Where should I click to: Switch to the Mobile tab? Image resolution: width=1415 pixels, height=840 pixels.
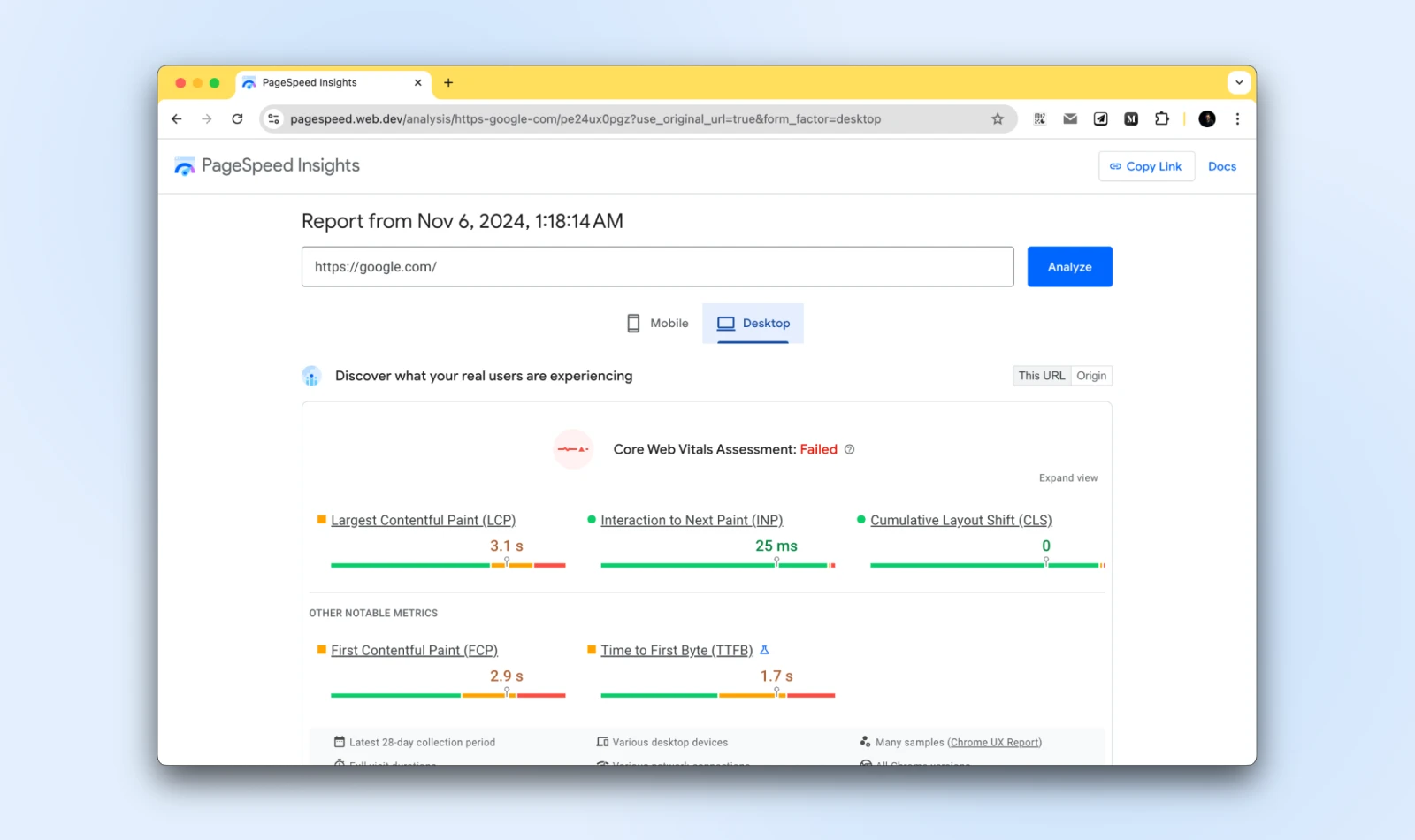(x=657, y=323)
